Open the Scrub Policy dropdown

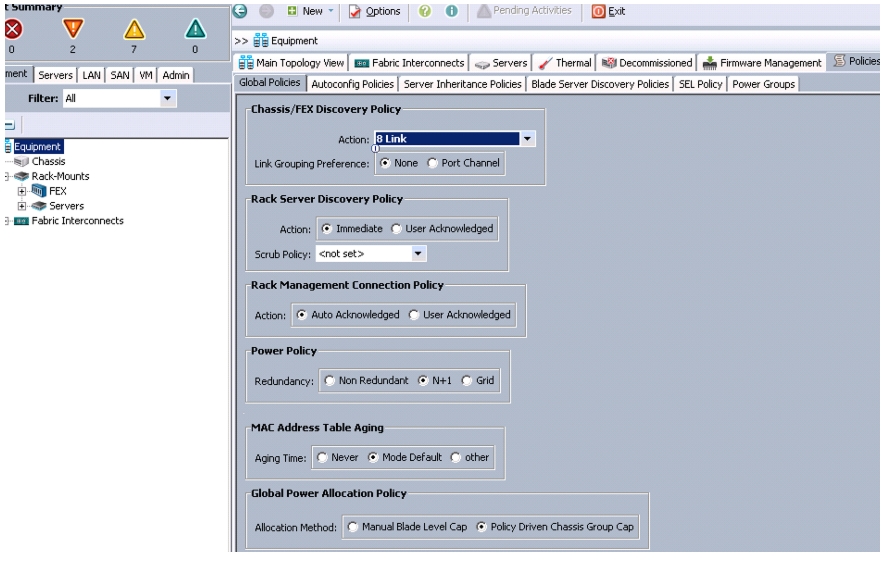point(418,253)
